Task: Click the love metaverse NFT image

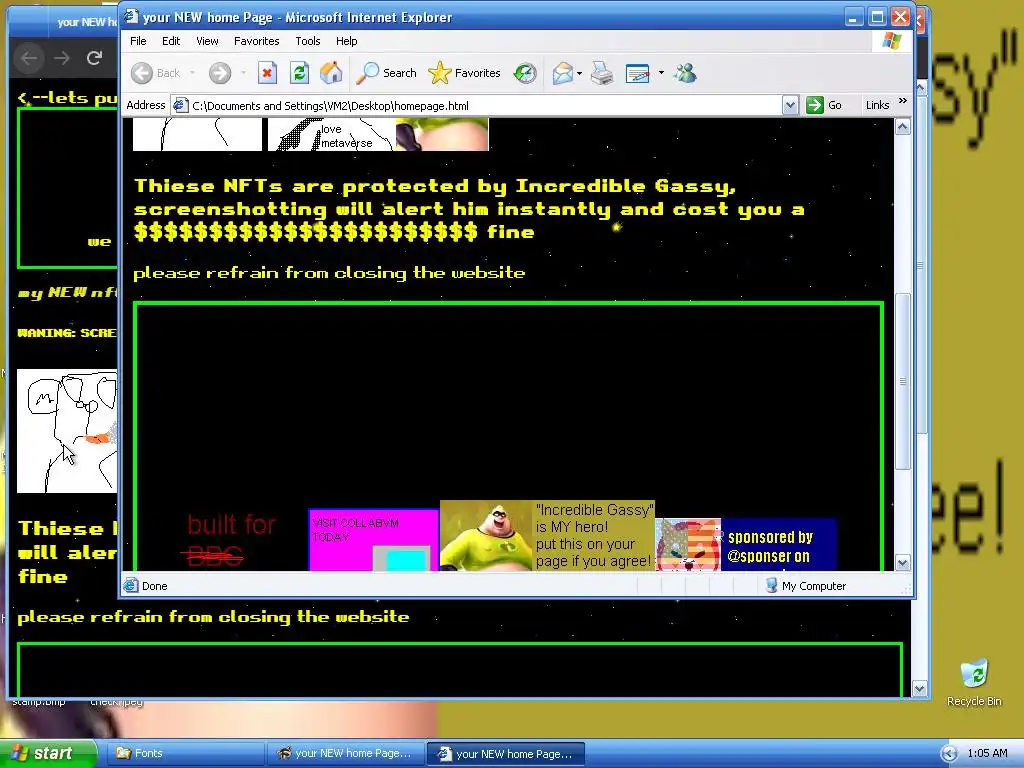Action: (x=331, y=135)
